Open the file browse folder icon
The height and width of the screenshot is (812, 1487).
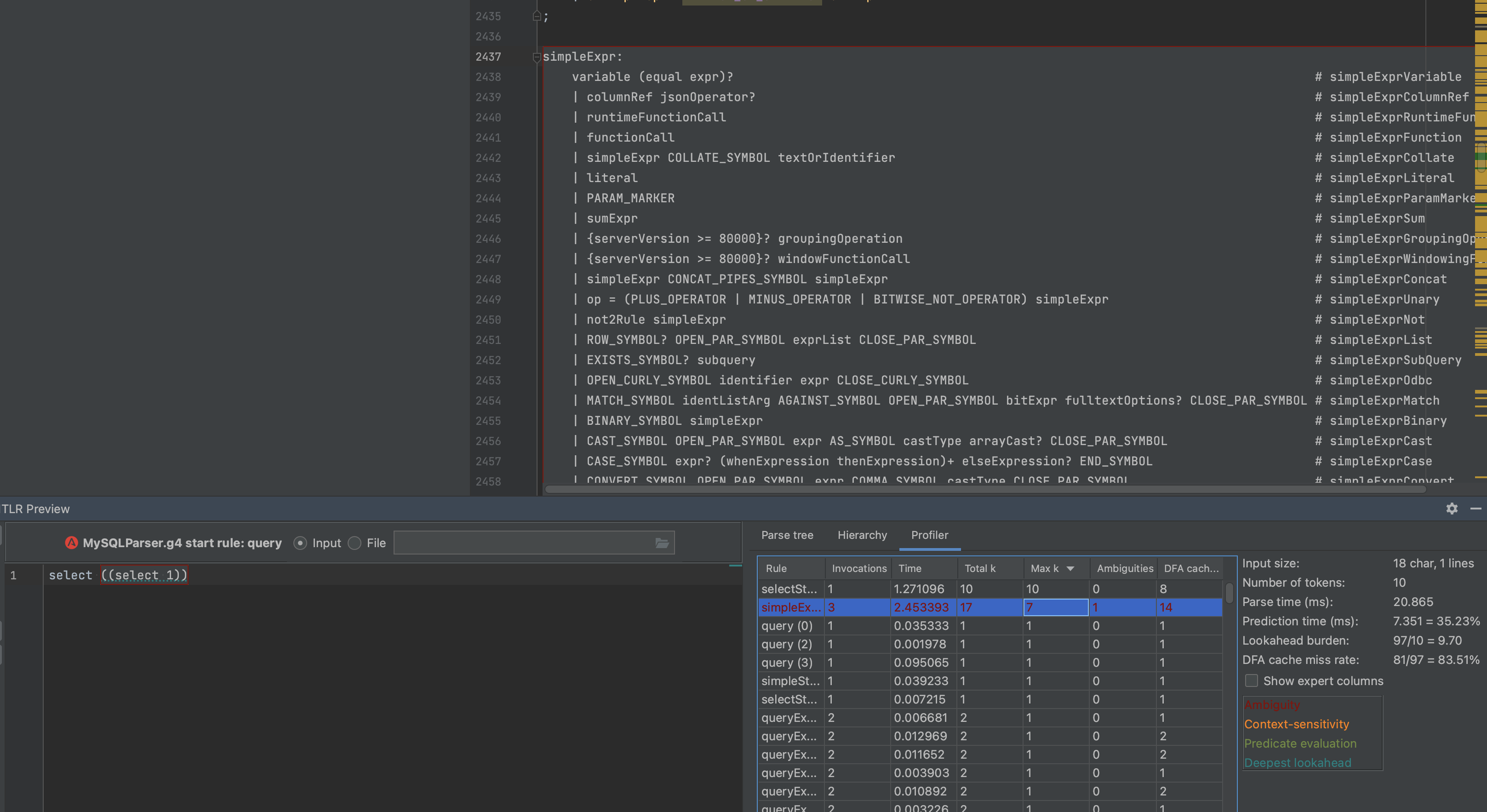[662, 543]
